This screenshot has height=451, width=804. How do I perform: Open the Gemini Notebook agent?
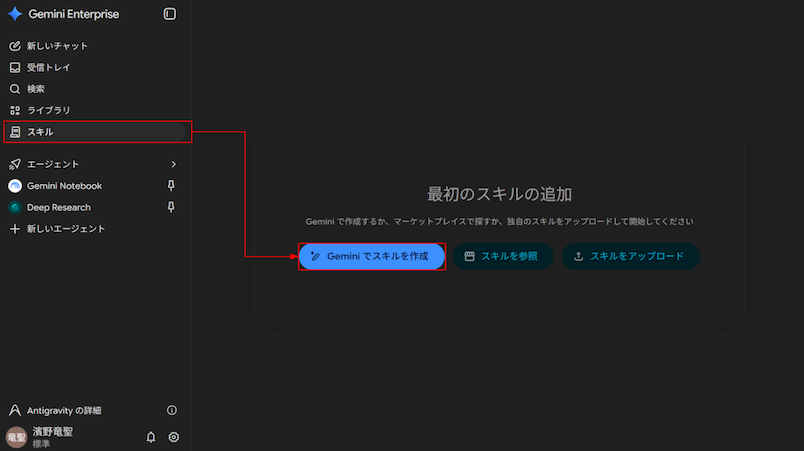(x=65, y=186)
